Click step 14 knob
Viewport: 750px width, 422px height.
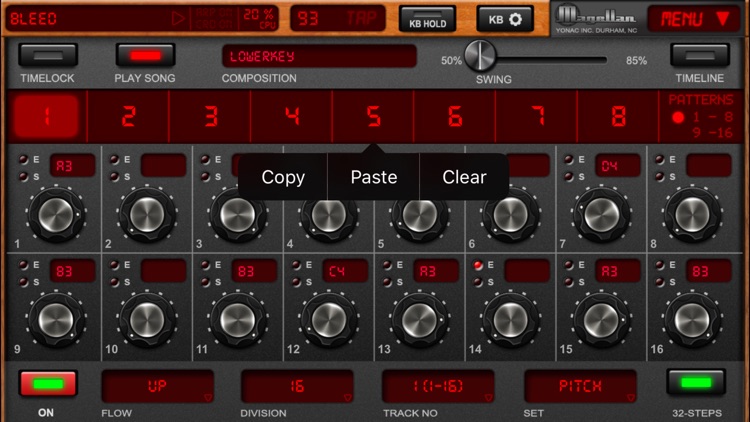point(510,320)
